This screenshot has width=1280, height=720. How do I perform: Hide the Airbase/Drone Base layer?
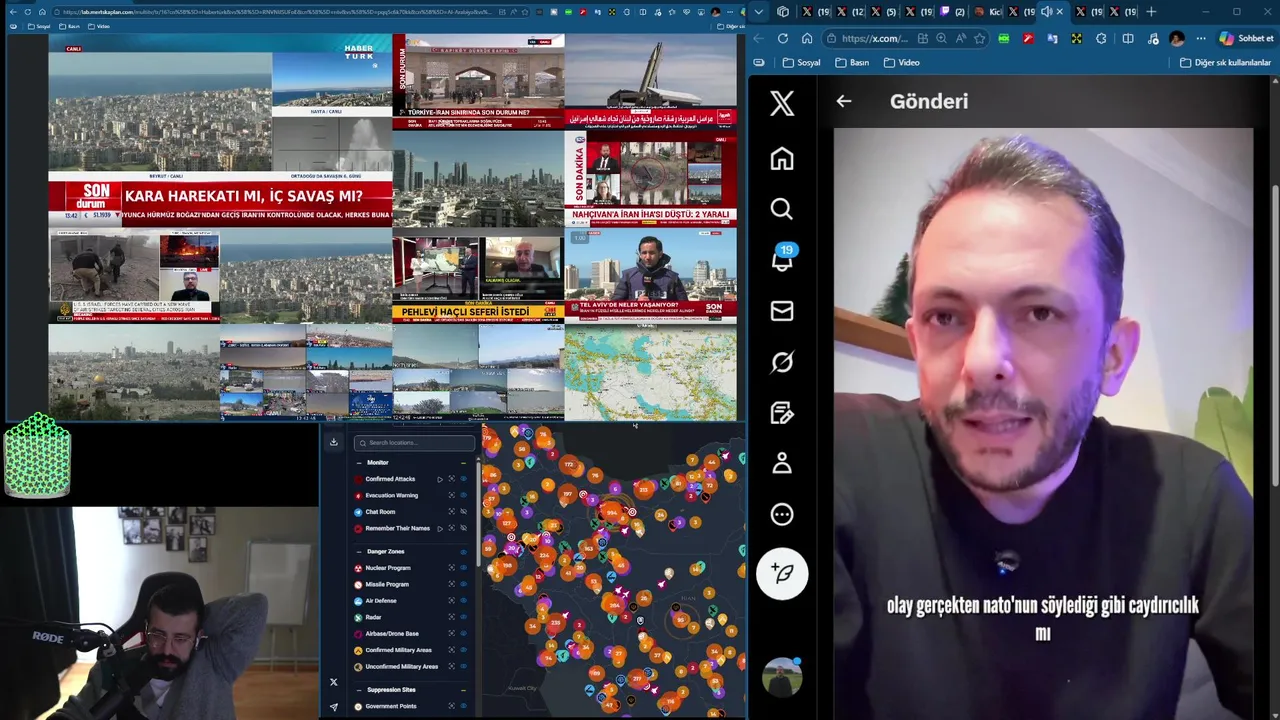(x=463, y=634)
